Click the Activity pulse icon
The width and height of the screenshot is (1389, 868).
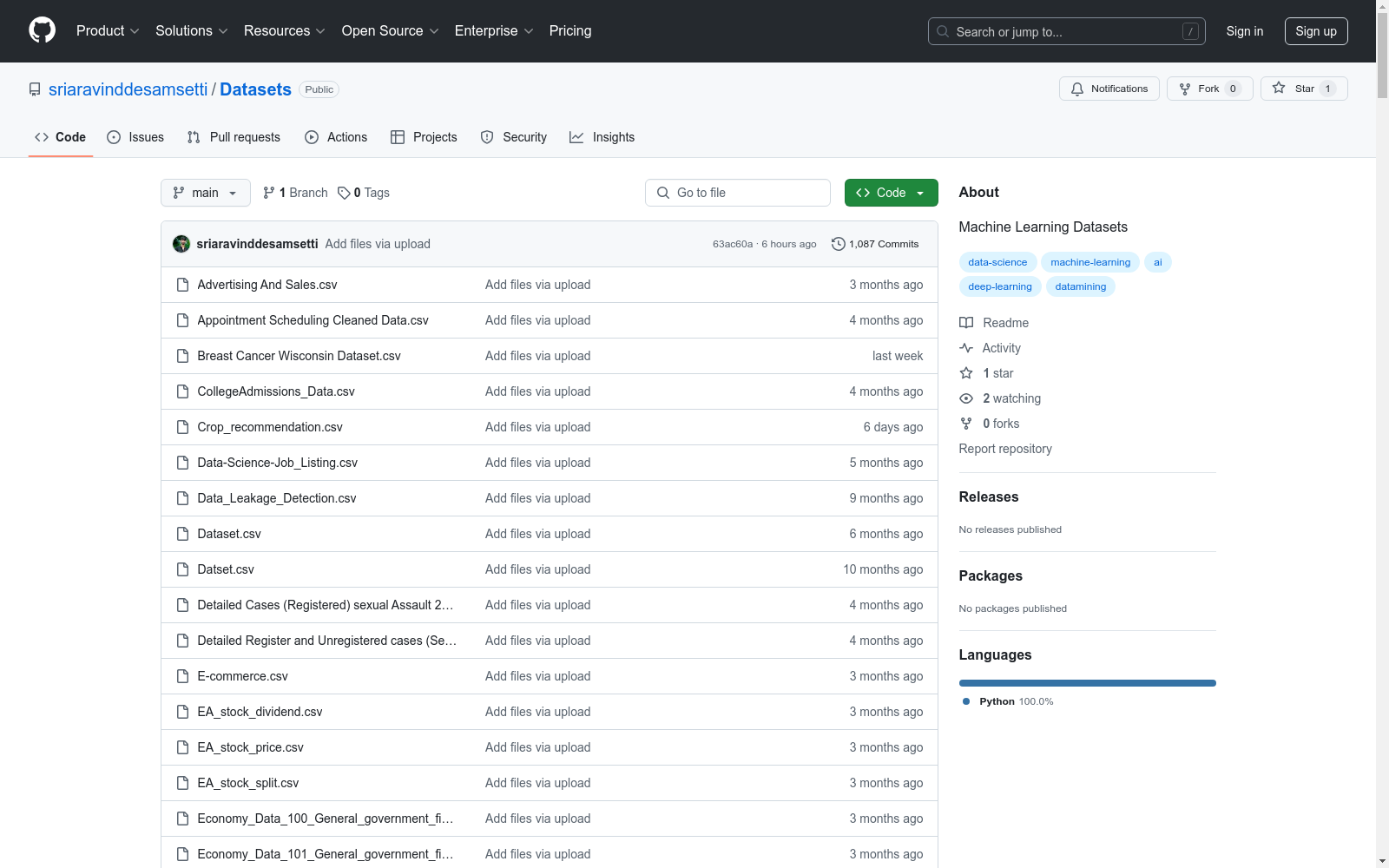click(966, 348)
